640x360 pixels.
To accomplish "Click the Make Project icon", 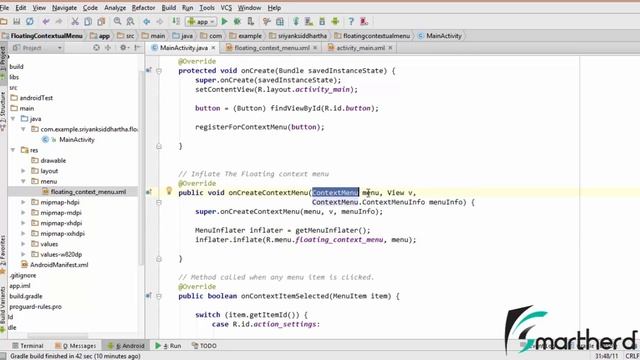I will pos(176,22).
